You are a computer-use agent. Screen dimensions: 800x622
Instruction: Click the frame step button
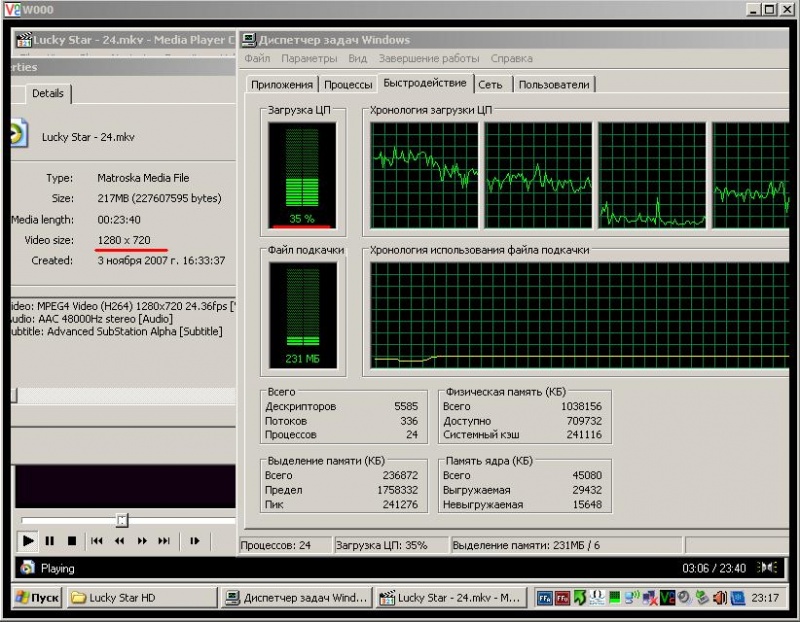pyautogui.click(x=194, y=541)
